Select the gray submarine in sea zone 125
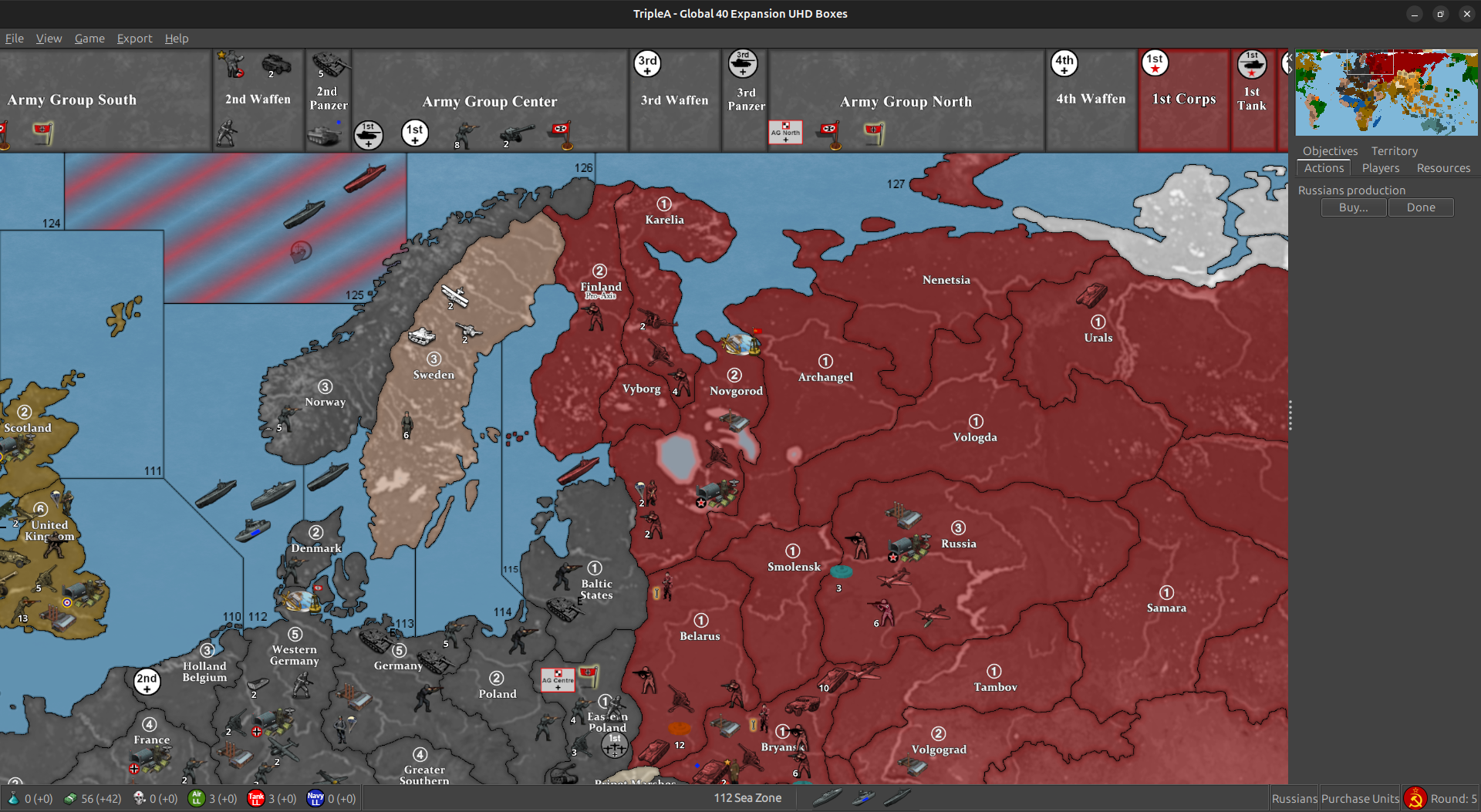The height and width of the screenshot is (812, 1481). [304, 214]
